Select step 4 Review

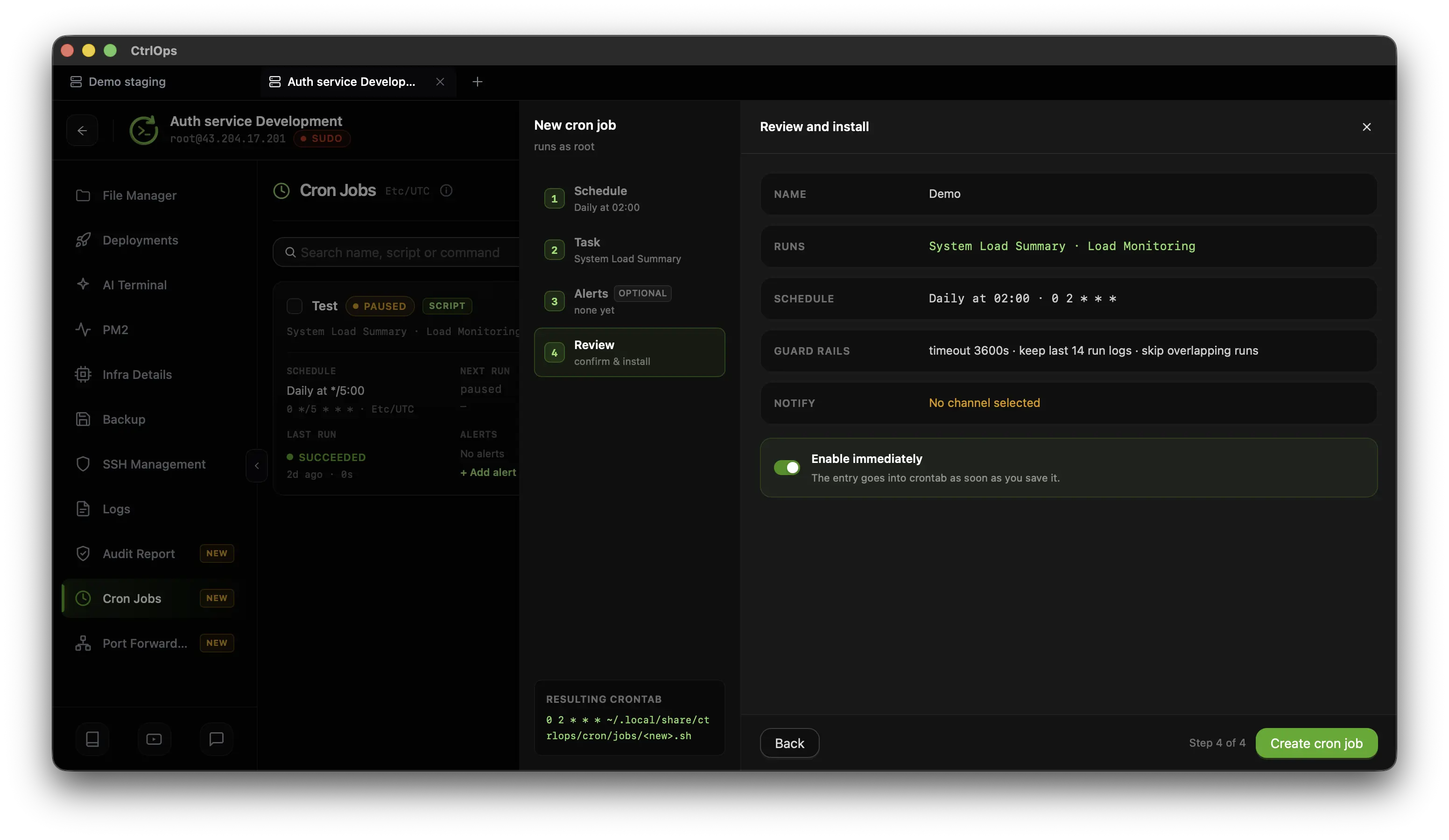click(630, 353)
